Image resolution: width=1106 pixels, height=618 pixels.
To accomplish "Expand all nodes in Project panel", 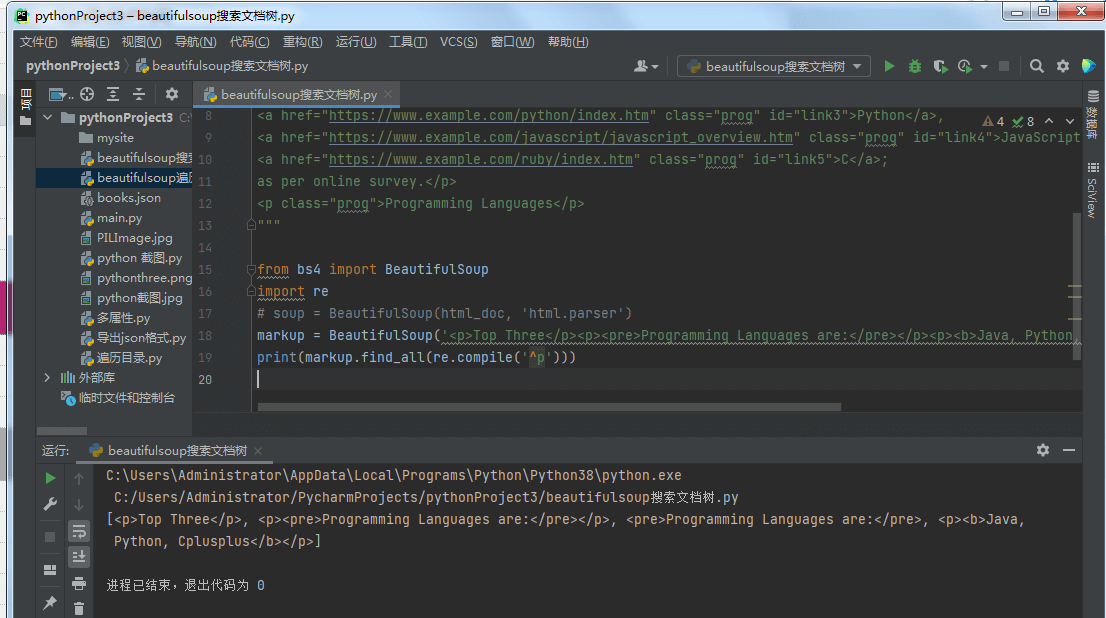I will tap(113, 94).
